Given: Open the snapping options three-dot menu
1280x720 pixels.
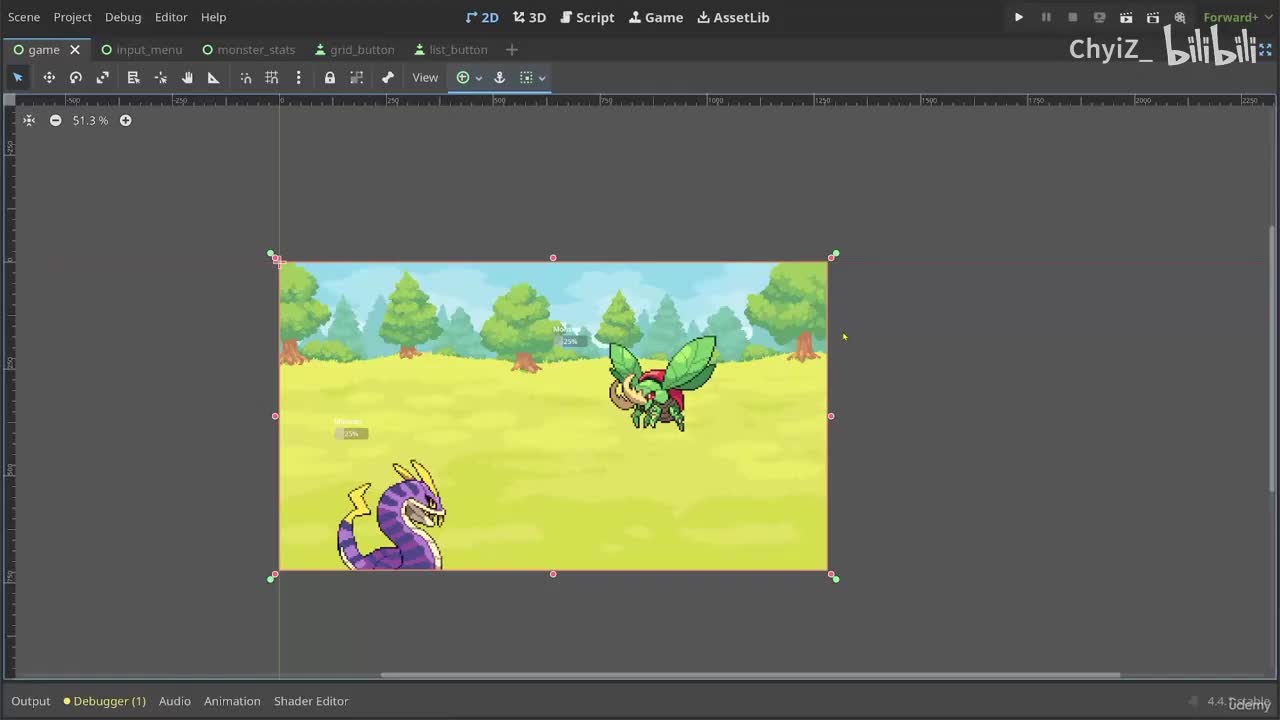Looking at the screenshot, I should click(298, 78).
